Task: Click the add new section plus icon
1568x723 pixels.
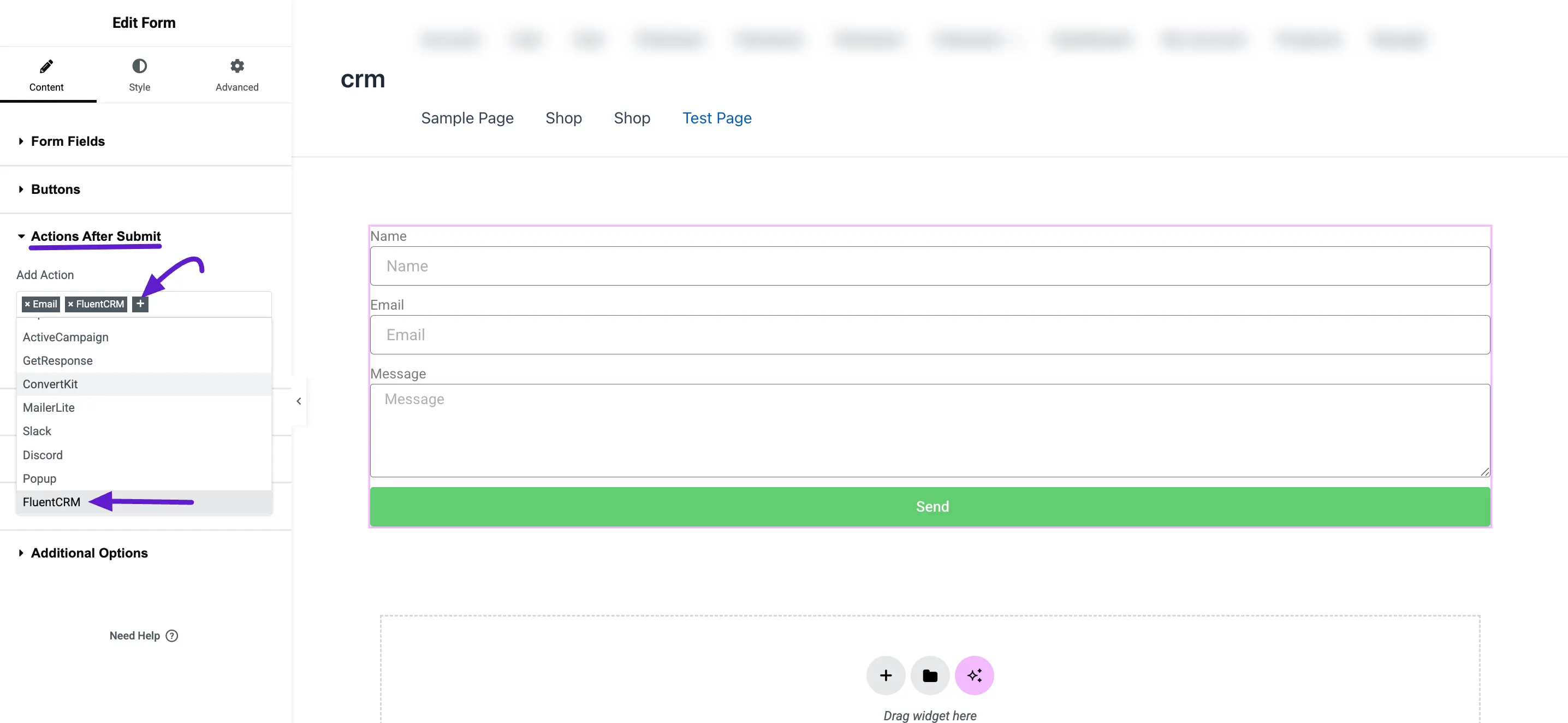Action: (x=886, y=675)
